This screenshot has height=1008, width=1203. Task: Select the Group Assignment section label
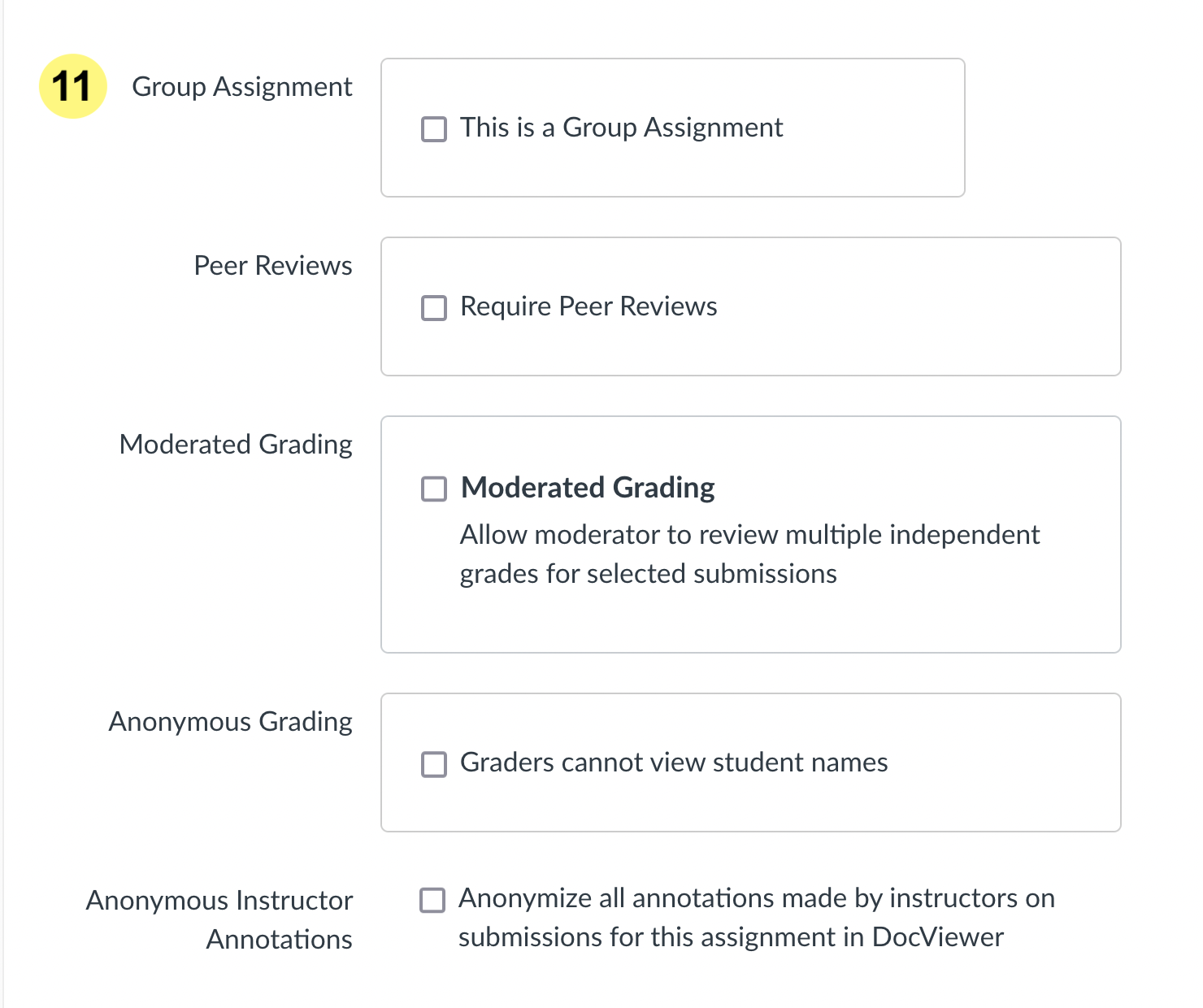[x=241, y=86]
